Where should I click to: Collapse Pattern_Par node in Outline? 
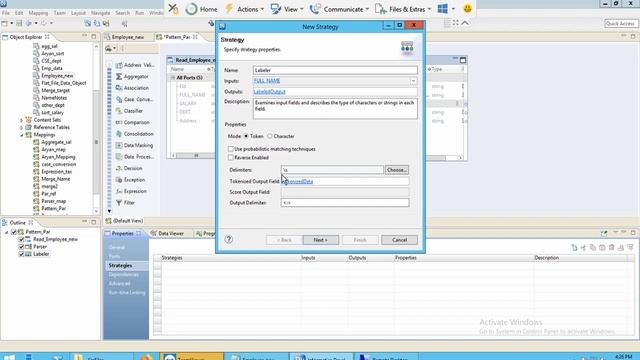[7, 232]
